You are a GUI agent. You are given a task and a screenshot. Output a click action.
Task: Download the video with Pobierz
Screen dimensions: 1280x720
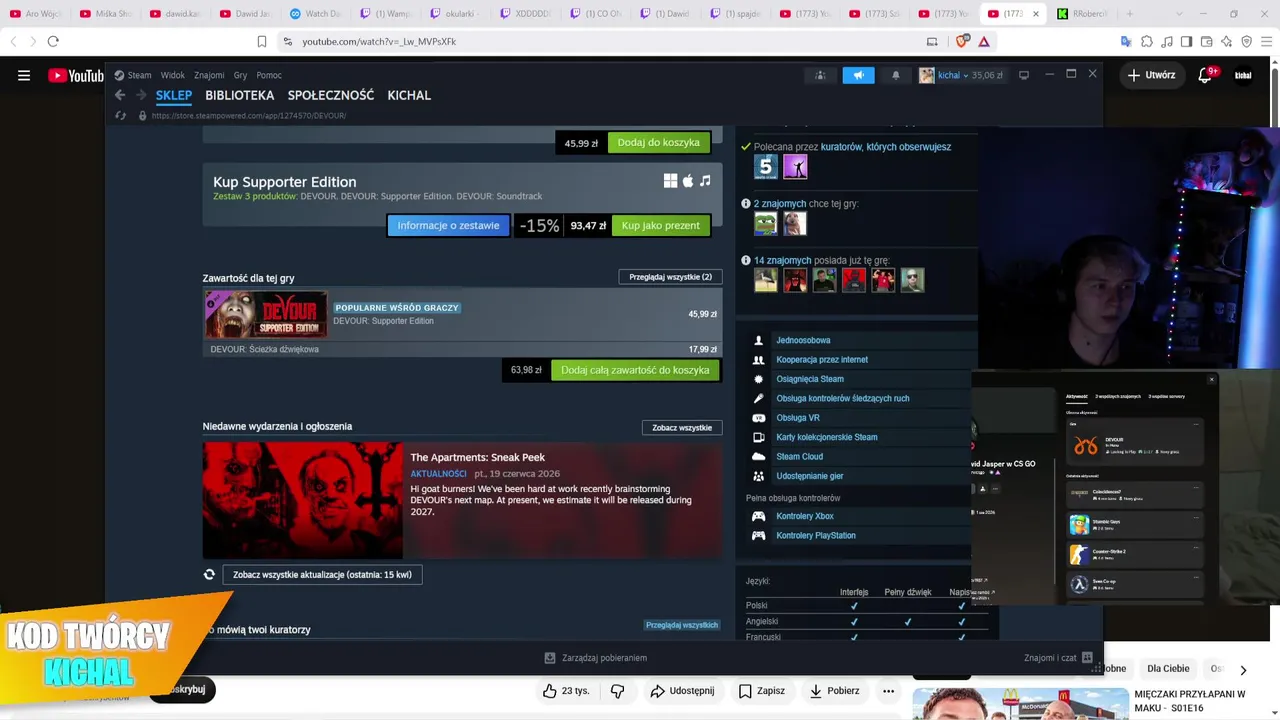tap(834, 691)
